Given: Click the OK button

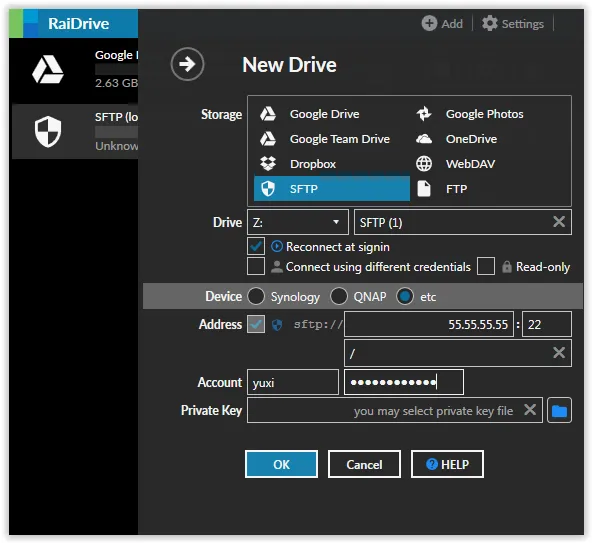Looking at the screenshot, I should [x=281, y=464].
